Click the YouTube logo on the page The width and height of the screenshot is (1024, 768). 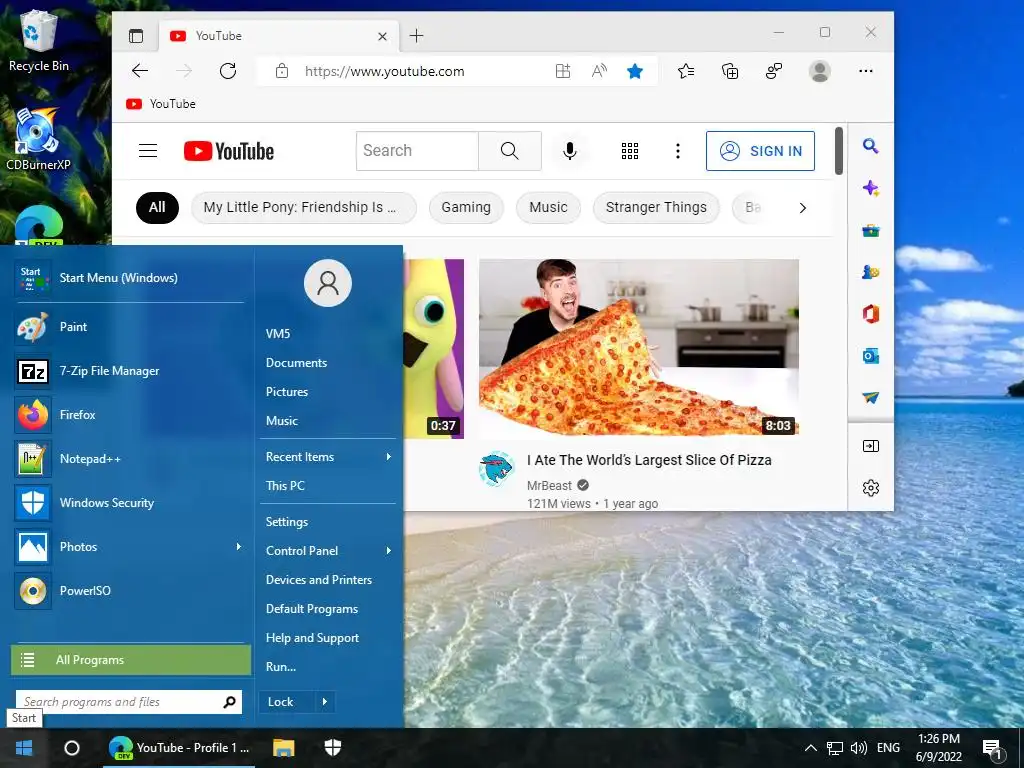click(229, 151)
